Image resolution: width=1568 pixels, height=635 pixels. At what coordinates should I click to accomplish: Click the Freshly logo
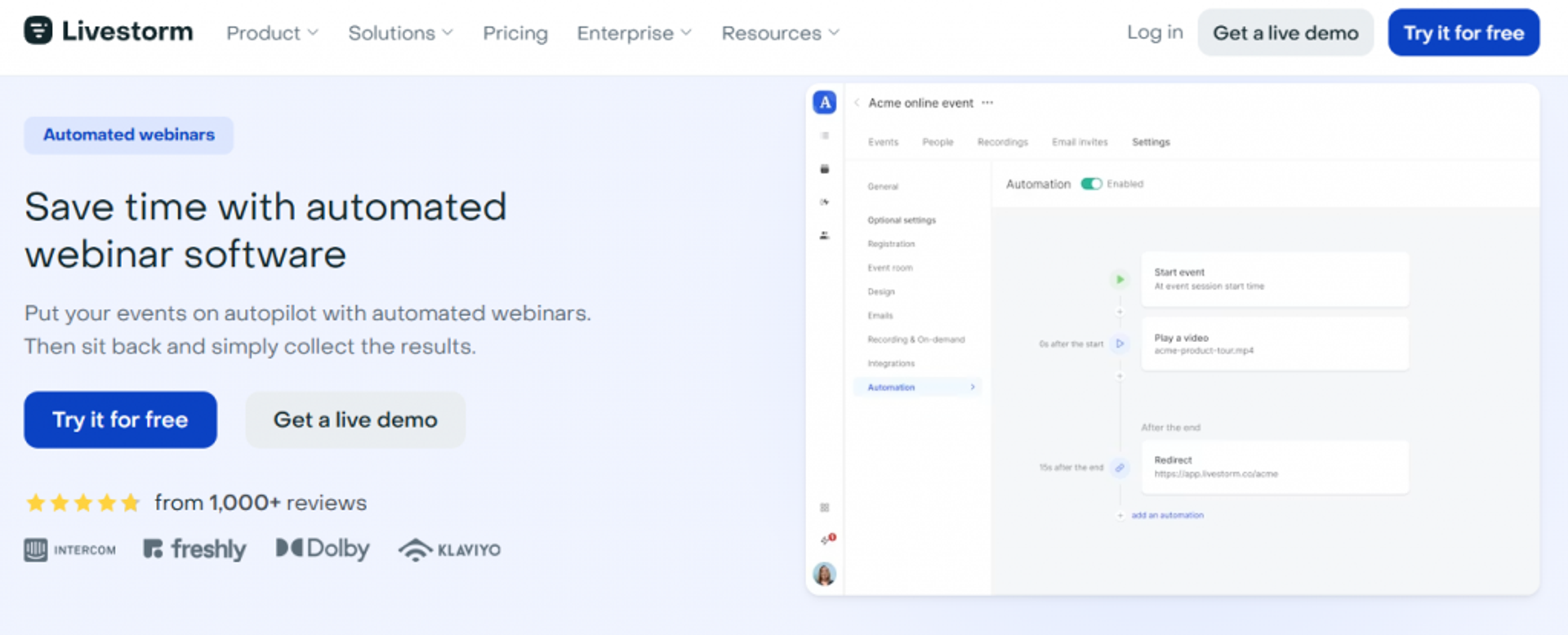click(194, 549)
